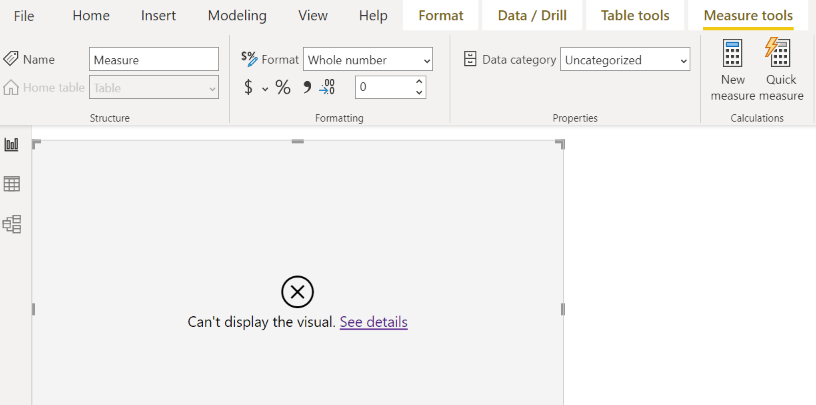Image resolution: width=816 pixels, height=405 pixels.
Task: Increase decimal places with up arrow
Action: click(x=419, y=82)
